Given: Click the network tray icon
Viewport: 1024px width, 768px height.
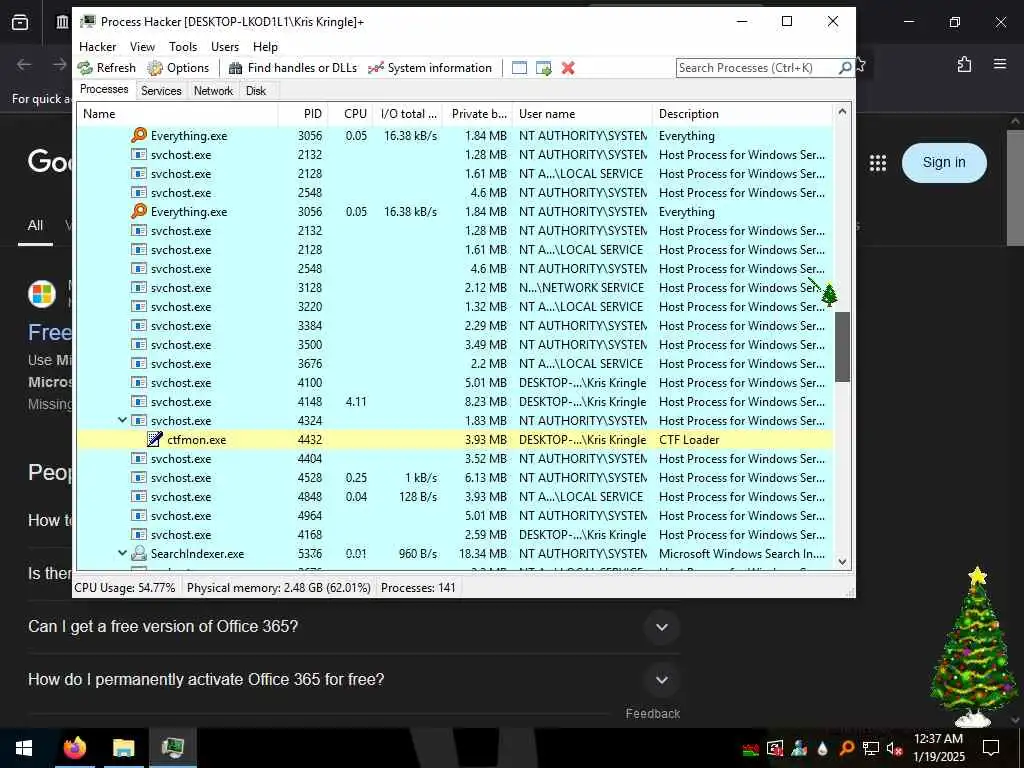Looking at the screenshot, I should [871, 748].
